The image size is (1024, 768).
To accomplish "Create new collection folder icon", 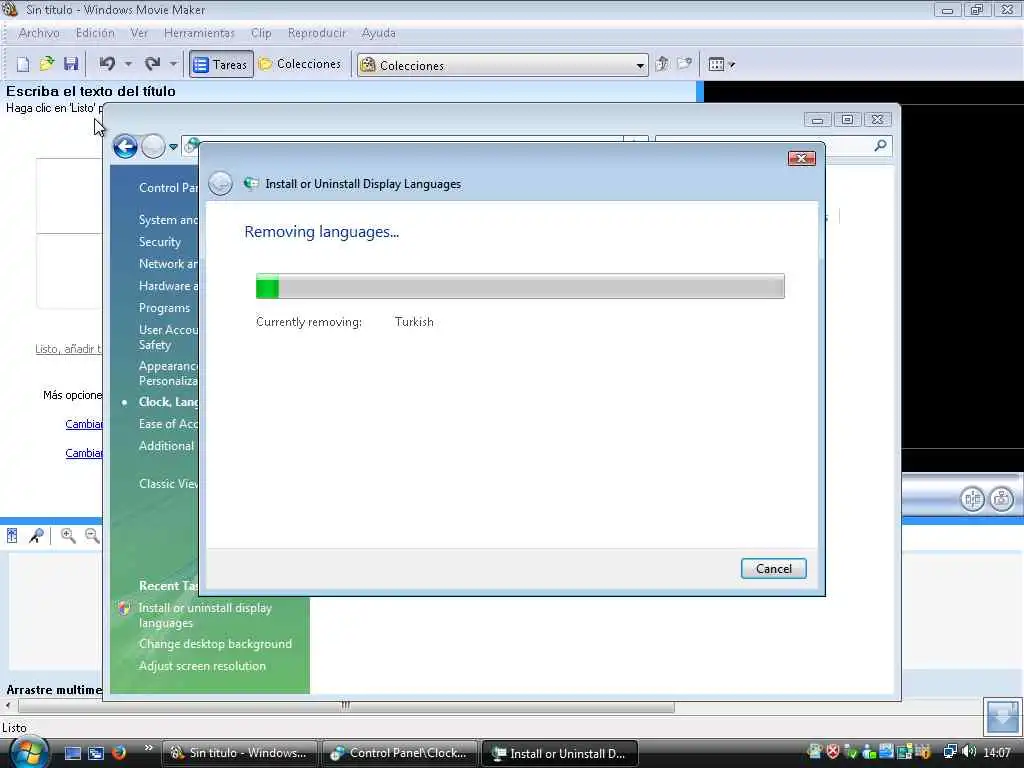I will (x=684, y=64).
